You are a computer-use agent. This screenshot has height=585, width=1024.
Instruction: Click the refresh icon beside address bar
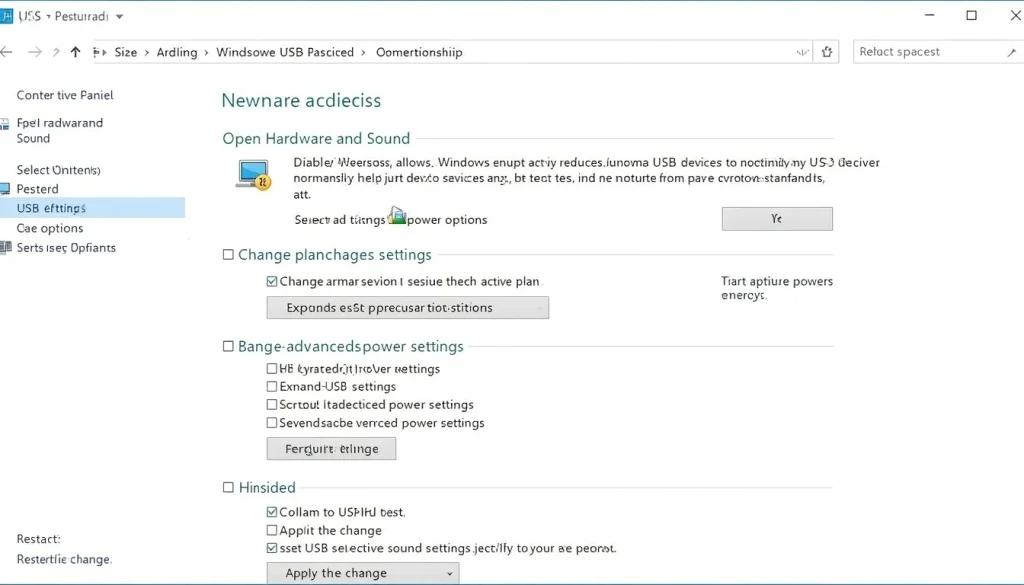coord(827,52)
